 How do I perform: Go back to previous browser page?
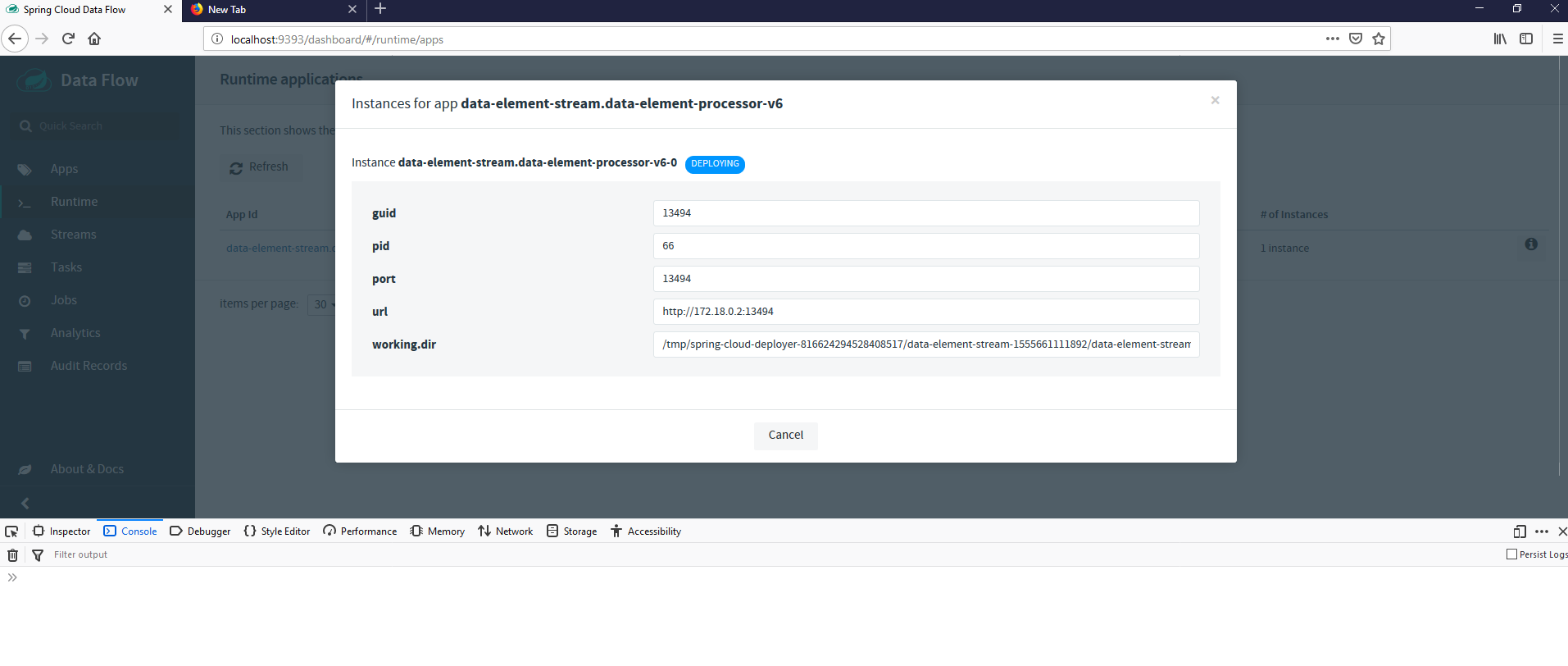pyautogui.click(x=15, y=39)
